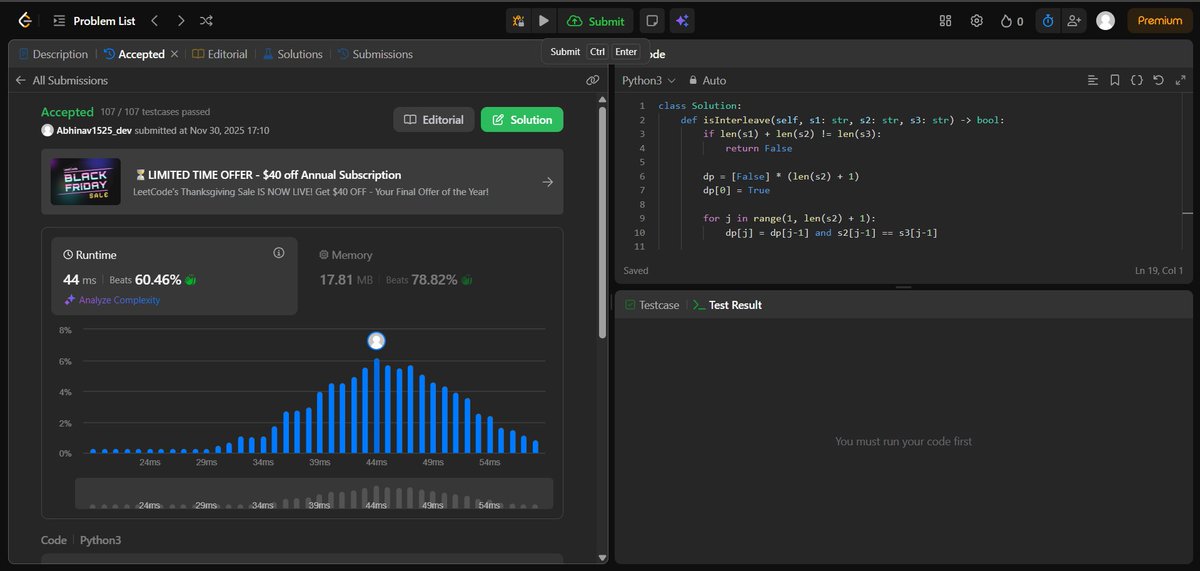Image resolution: width=1200 pixels, height=571 pixels.
Task: Select the Accepted tab
Action: [x=134, y=54]
